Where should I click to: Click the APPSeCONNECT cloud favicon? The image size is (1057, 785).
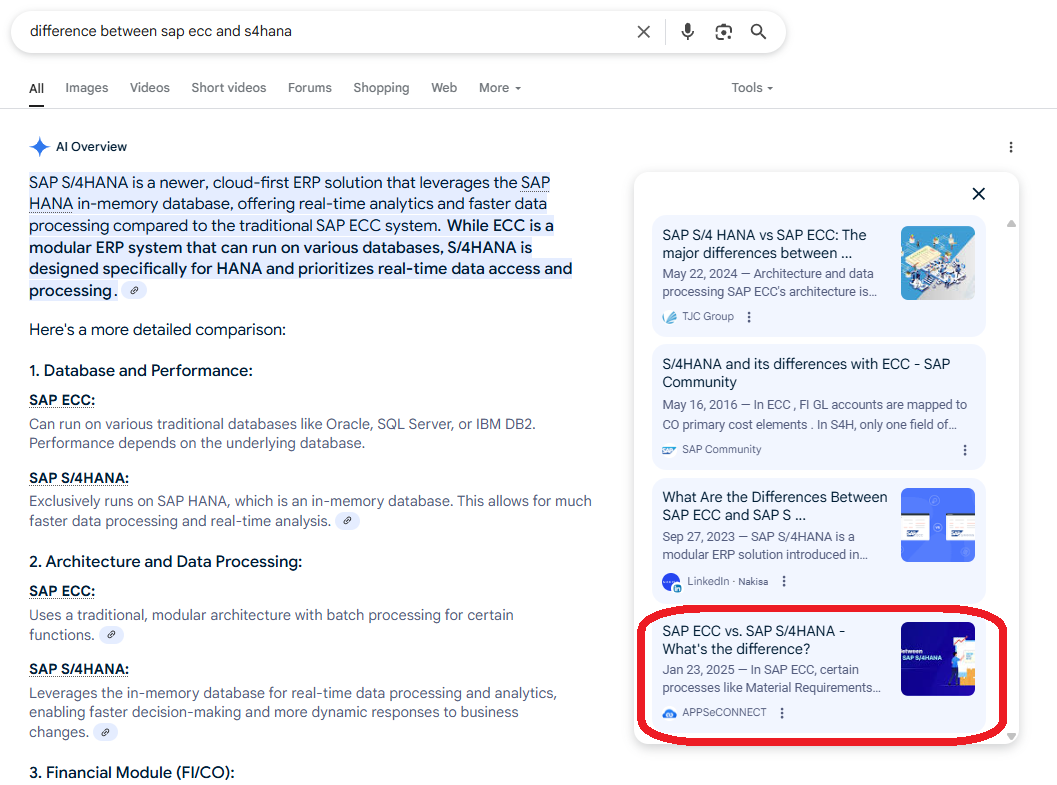(669, 713)
